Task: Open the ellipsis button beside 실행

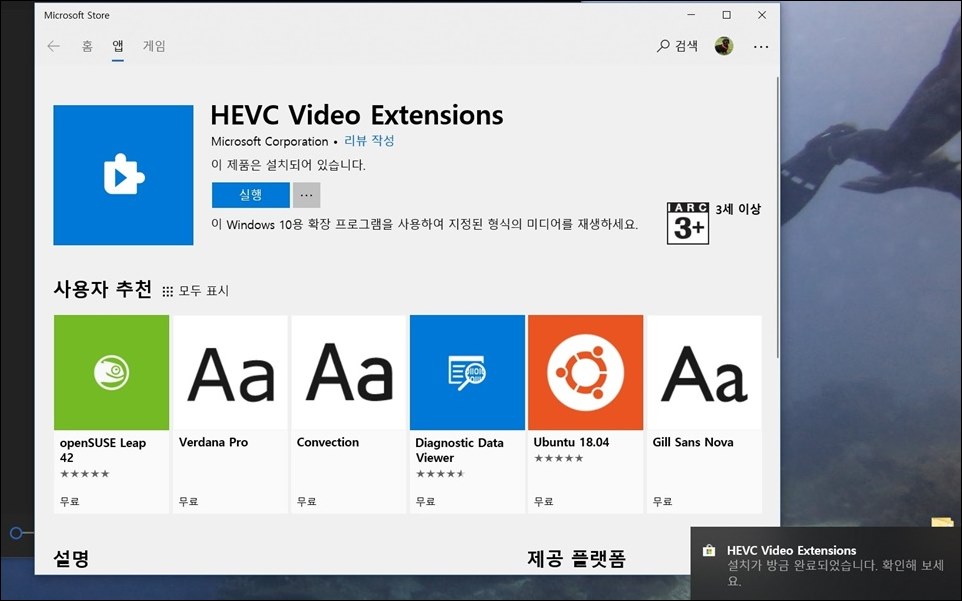Action: pyautogui.click(x=306, y=195)
